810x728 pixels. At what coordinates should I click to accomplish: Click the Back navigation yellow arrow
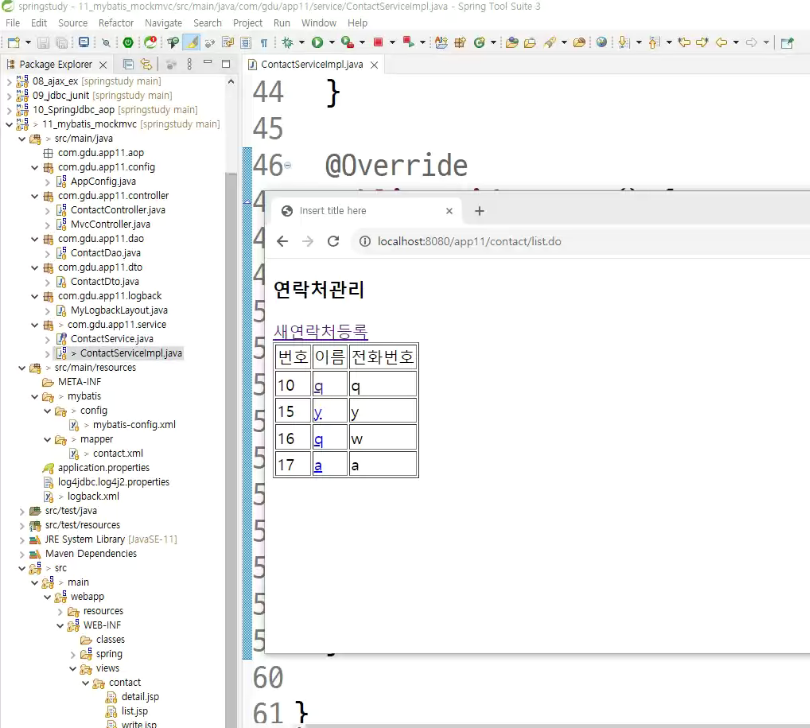coord(721,42)
